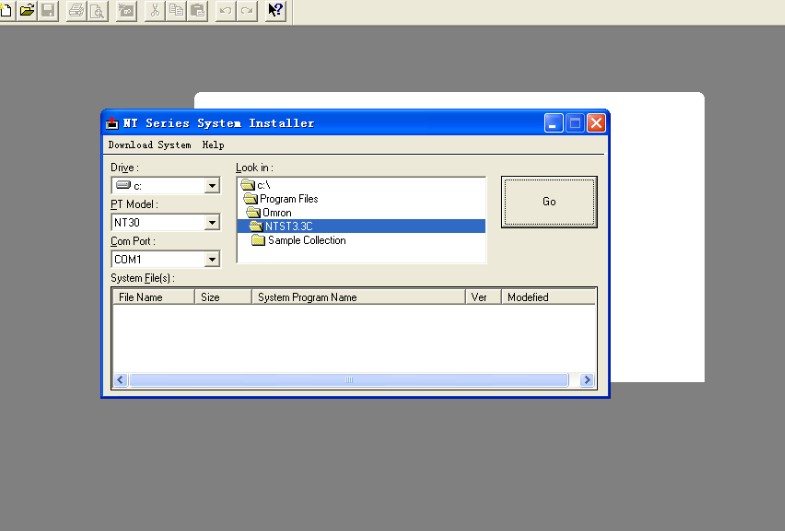Click the right arrow of horizontal scrollbar
The width and height of the screenshot is (785, 531).
click(587, 380)
